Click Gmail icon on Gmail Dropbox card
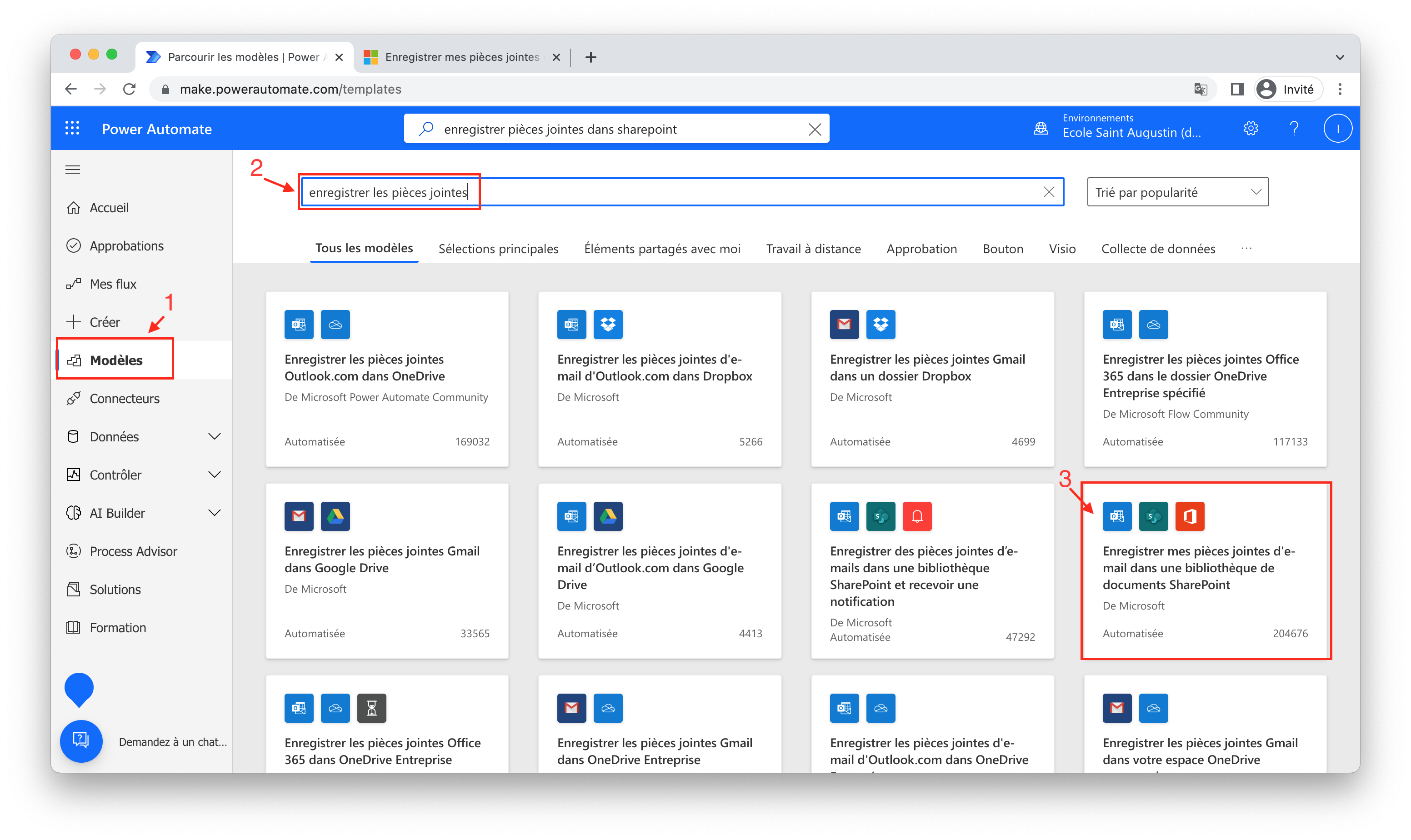The height and width of the screenshot is (840, 1411). tap(844, 325)
